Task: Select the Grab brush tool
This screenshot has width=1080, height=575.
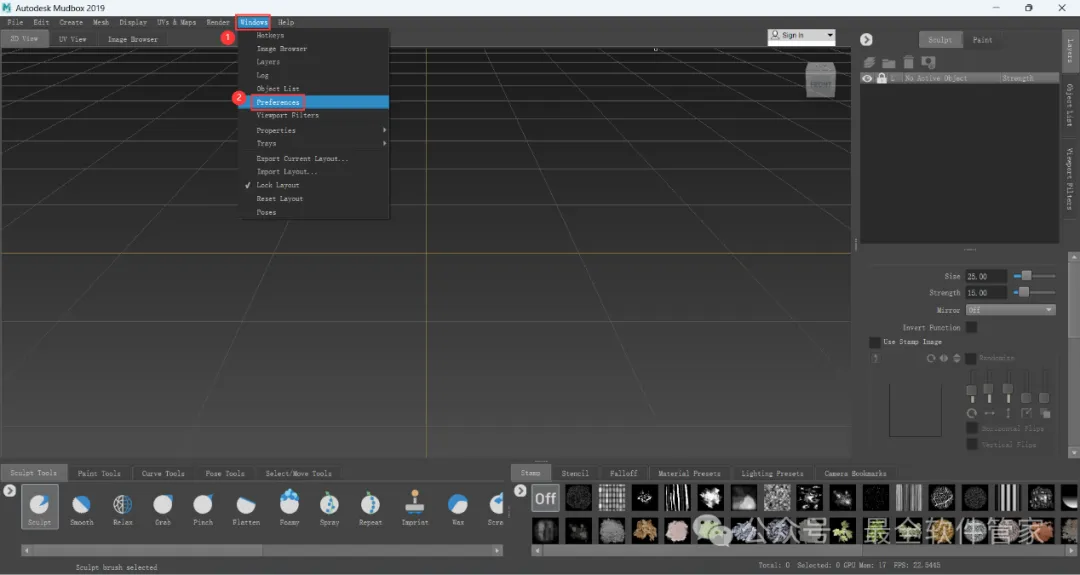Action: [x=163, y=508]
